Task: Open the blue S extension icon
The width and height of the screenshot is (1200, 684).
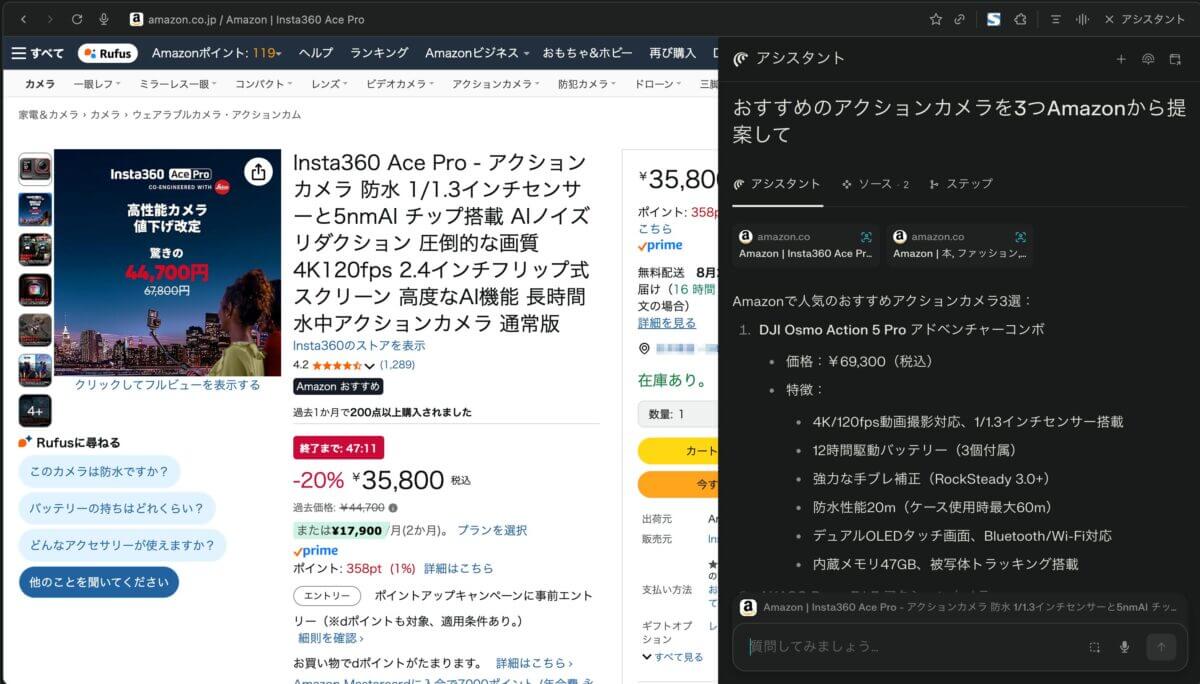Action: tap(993, 19)
